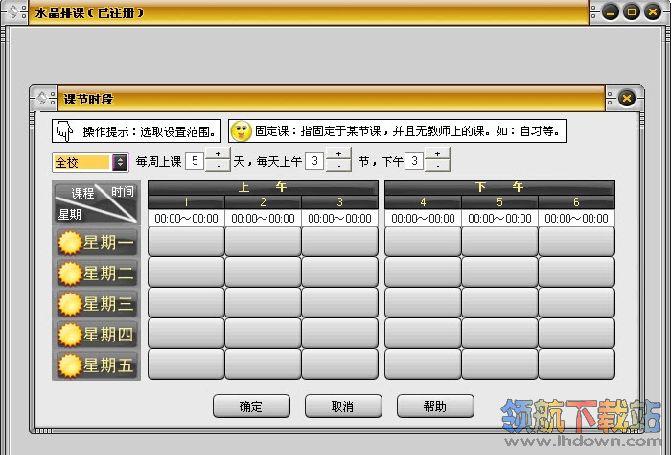Select 星期三 period 5 cell
Screen dimensions: 672x455
(500, 303)
